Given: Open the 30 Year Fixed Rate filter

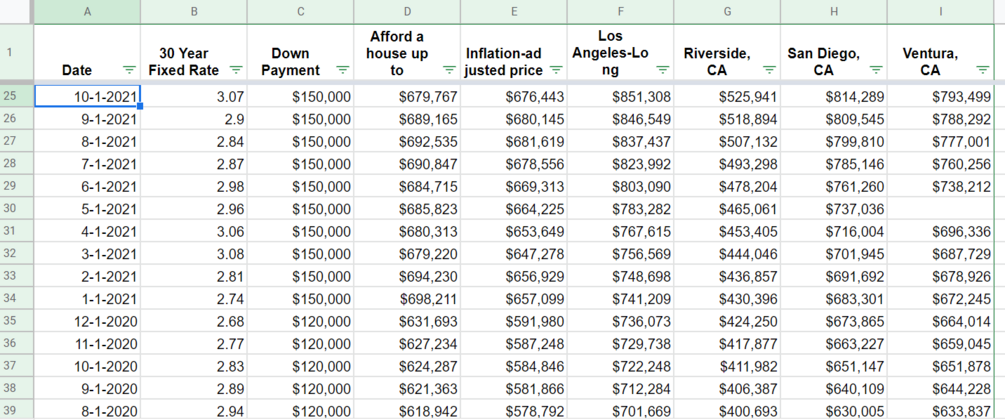Looking at the screenshot, I should pyautogui.click(x=236, y=70).
